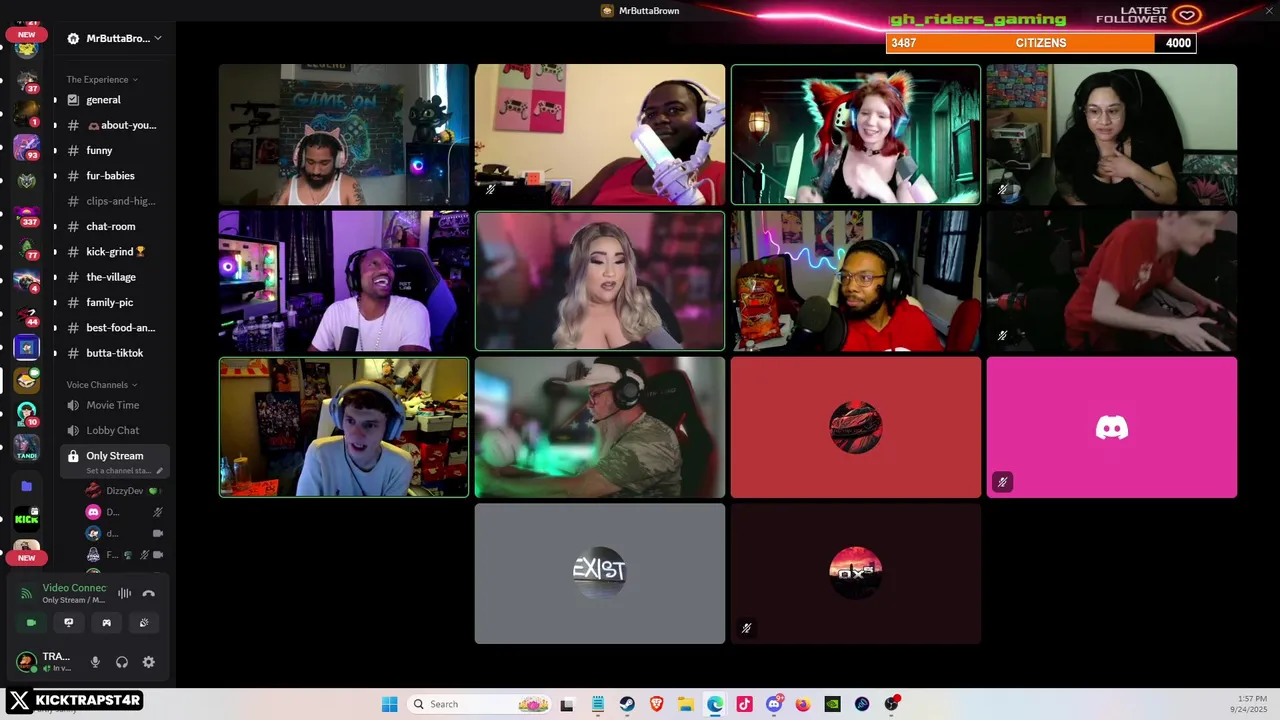Viewport: 1280px width, 720px height.
Task: Select the EXIST avatar participant tile
Action: tap(600, 574)
